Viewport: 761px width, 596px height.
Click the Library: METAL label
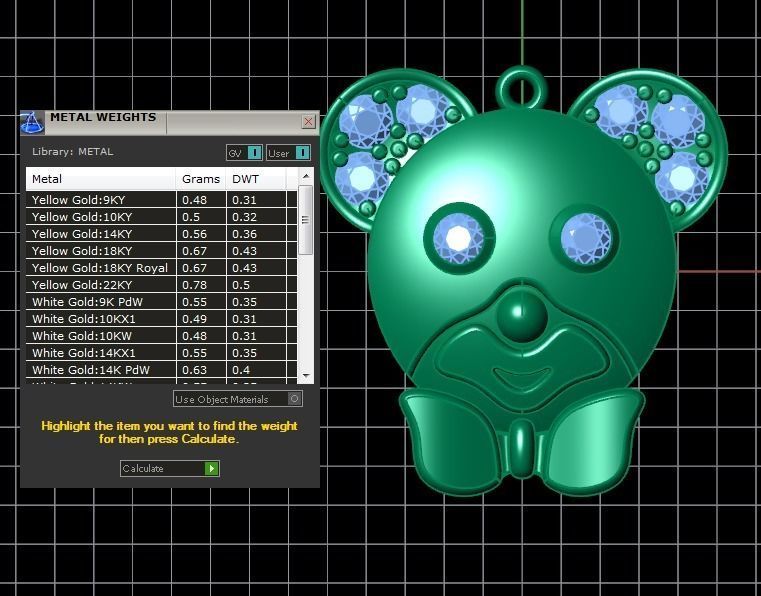(72, 151)
